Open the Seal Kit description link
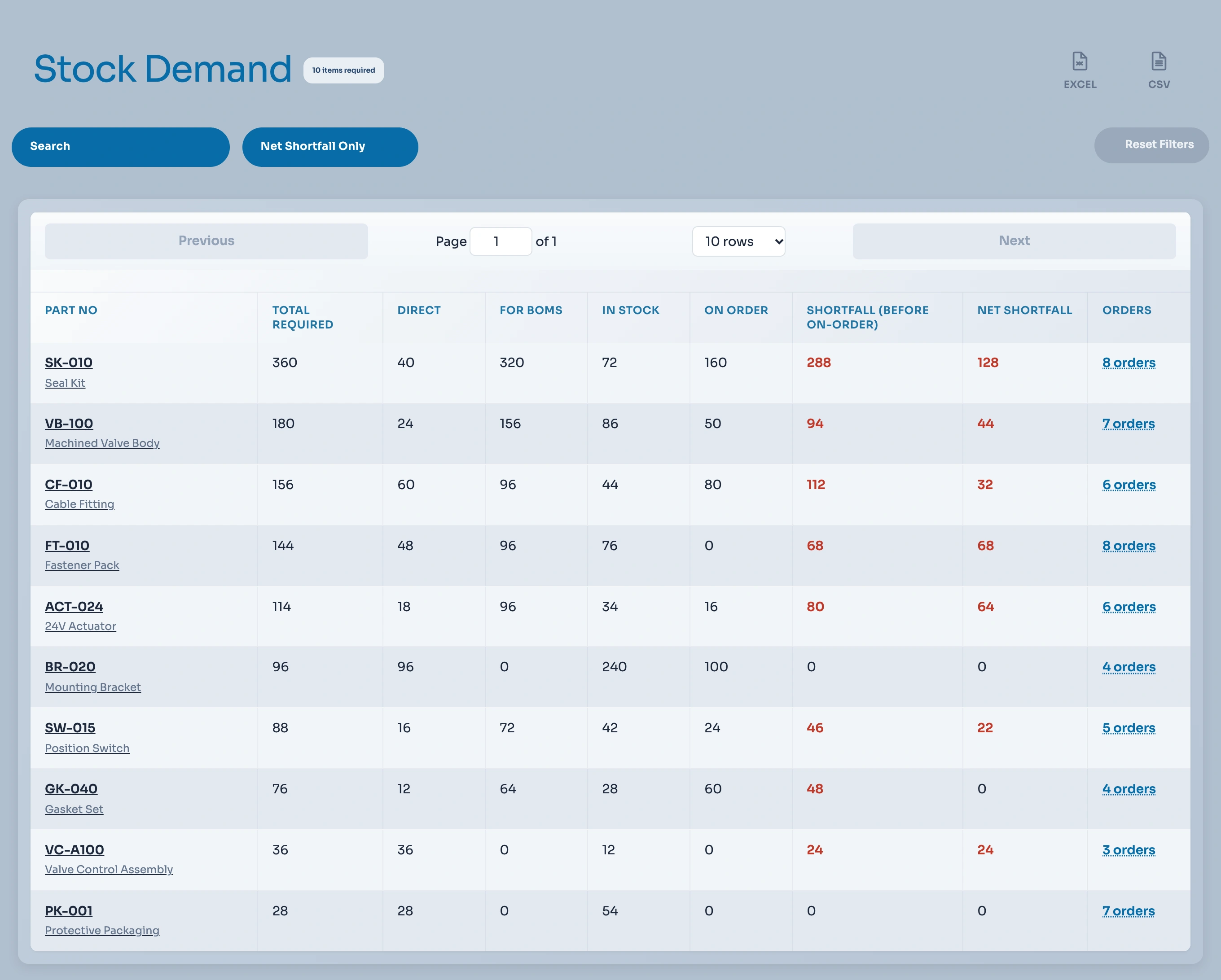 [65, 383]
